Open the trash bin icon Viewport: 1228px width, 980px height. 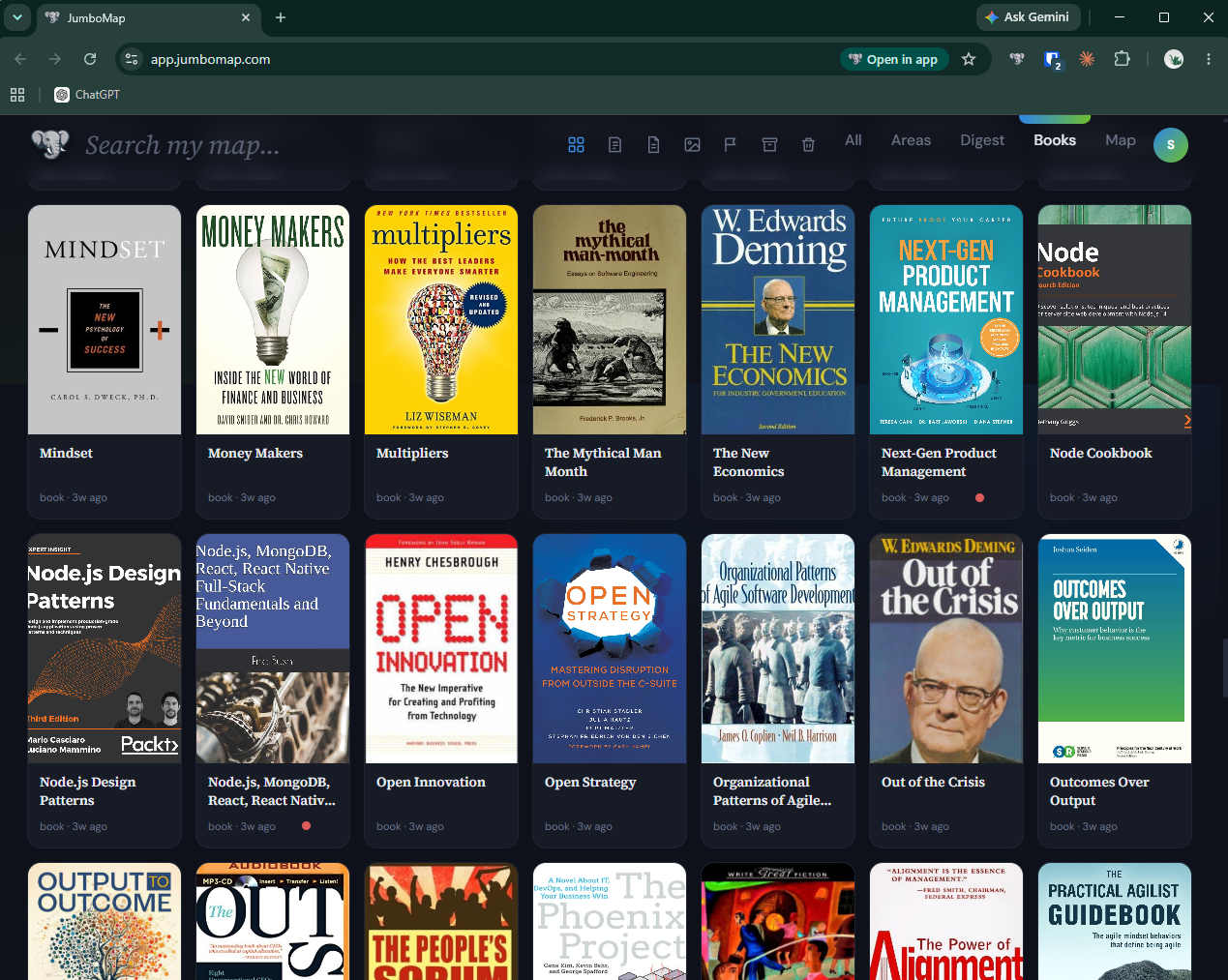point(808,144)
